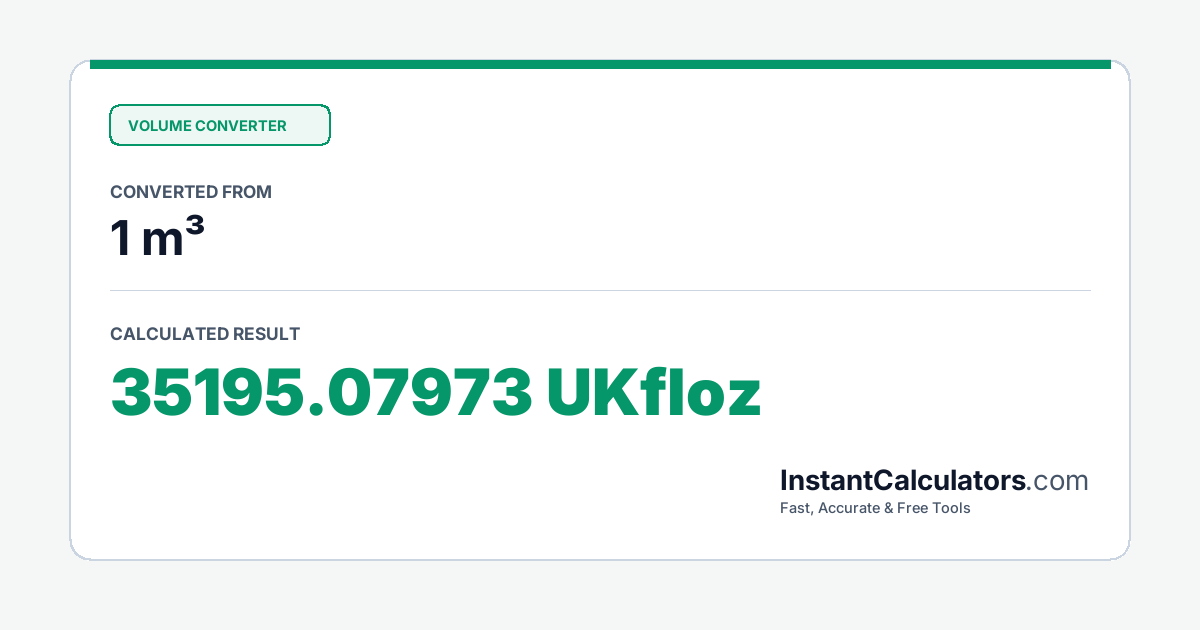Select the CONVERTED FROM label
1200x630 pixels.
click(191, 192)
